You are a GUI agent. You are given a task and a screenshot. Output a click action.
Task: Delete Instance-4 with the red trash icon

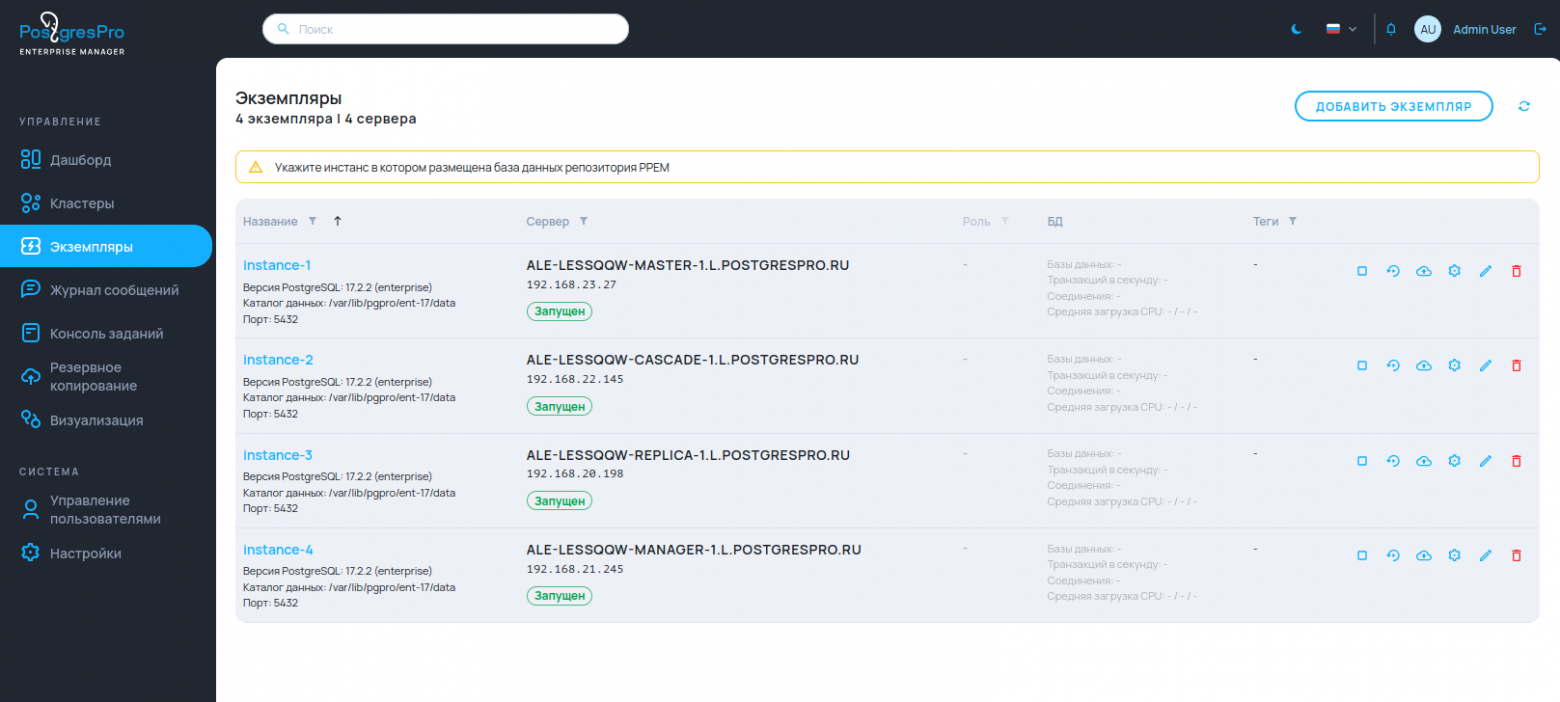pos(1516,555)
